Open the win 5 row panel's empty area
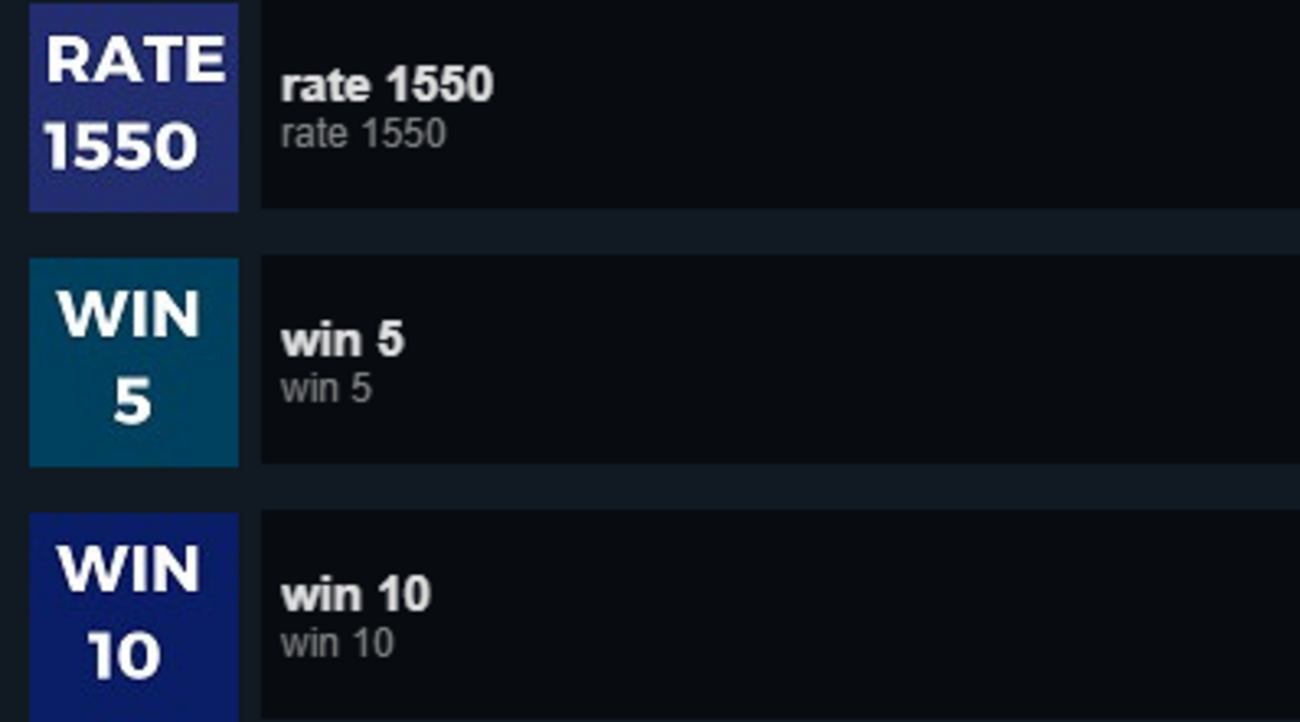Screen dimensions: 1300x722 click(850, 360)
